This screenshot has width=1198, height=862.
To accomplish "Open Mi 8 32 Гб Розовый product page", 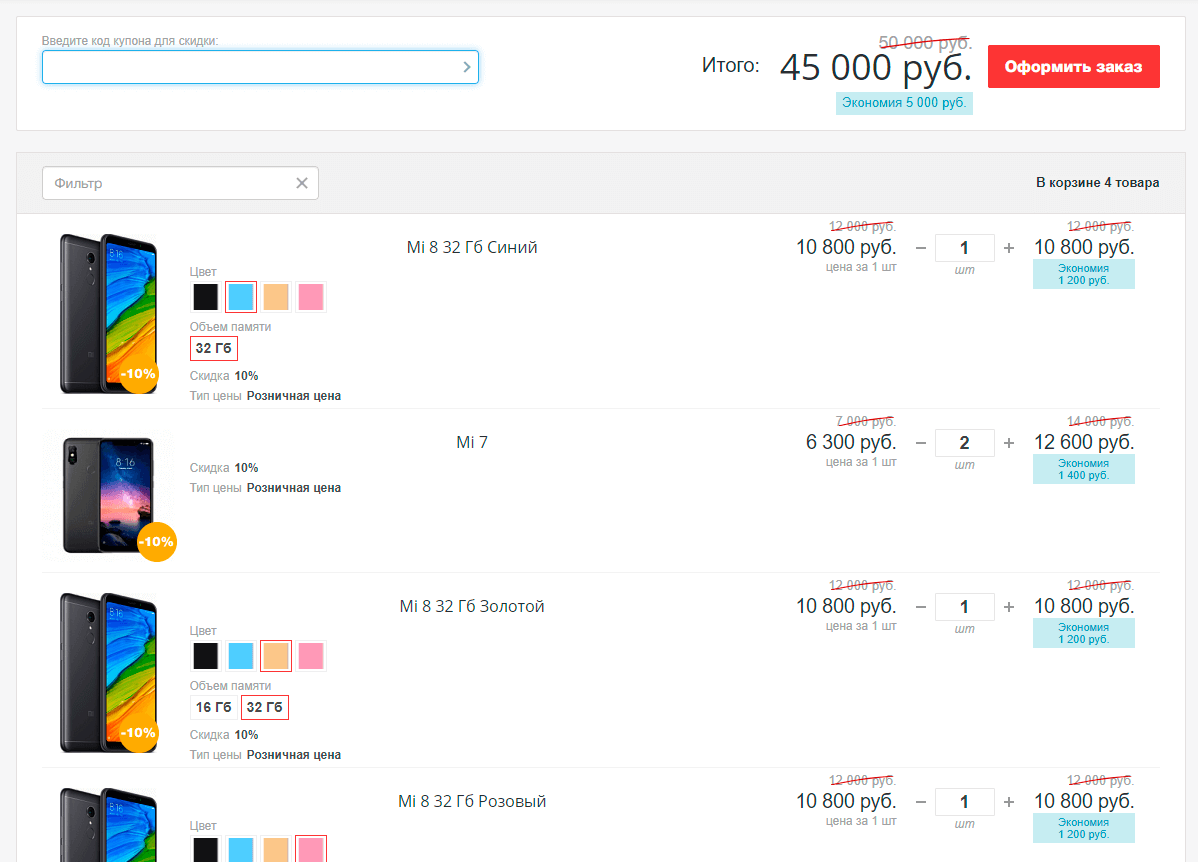I will 472,802.
